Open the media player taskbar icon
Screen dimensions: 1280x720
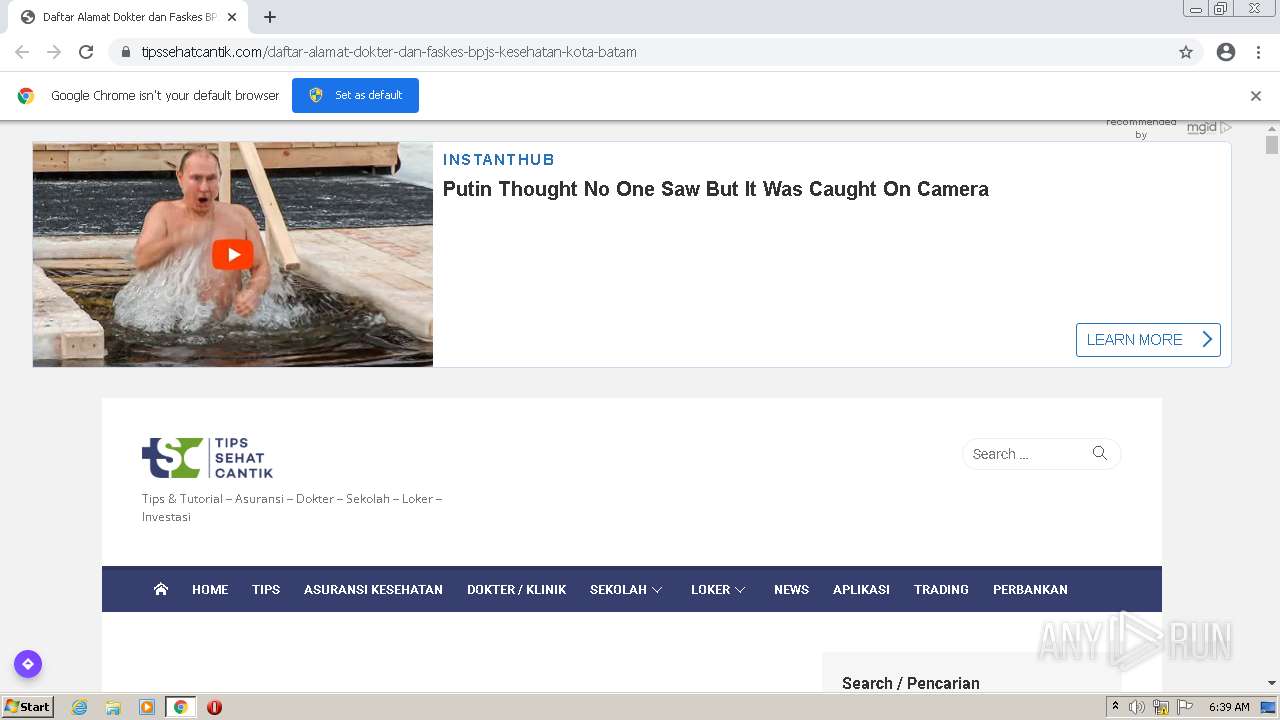point(147,707)
